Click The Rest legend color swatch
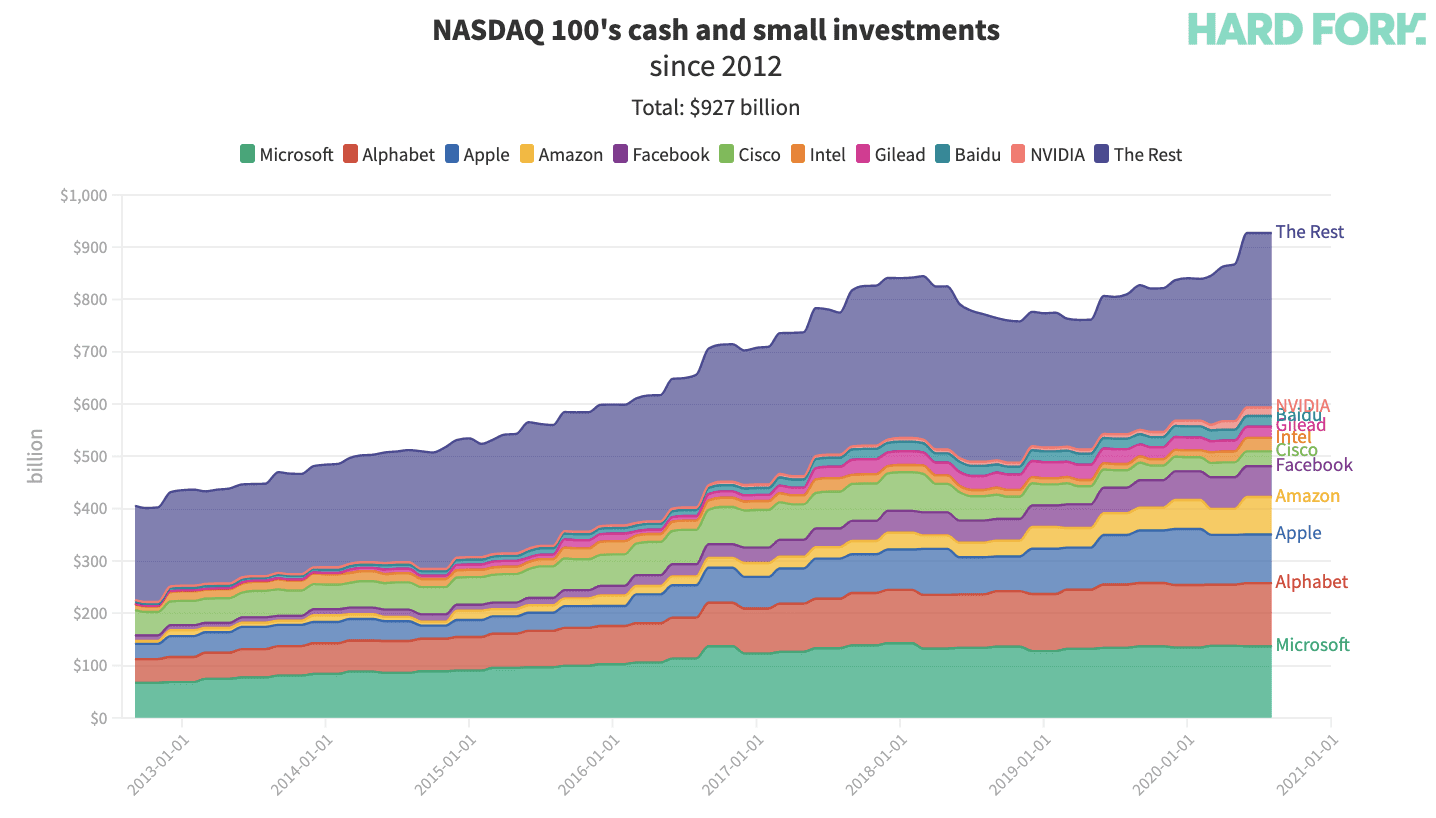 tap(1101, 154)
